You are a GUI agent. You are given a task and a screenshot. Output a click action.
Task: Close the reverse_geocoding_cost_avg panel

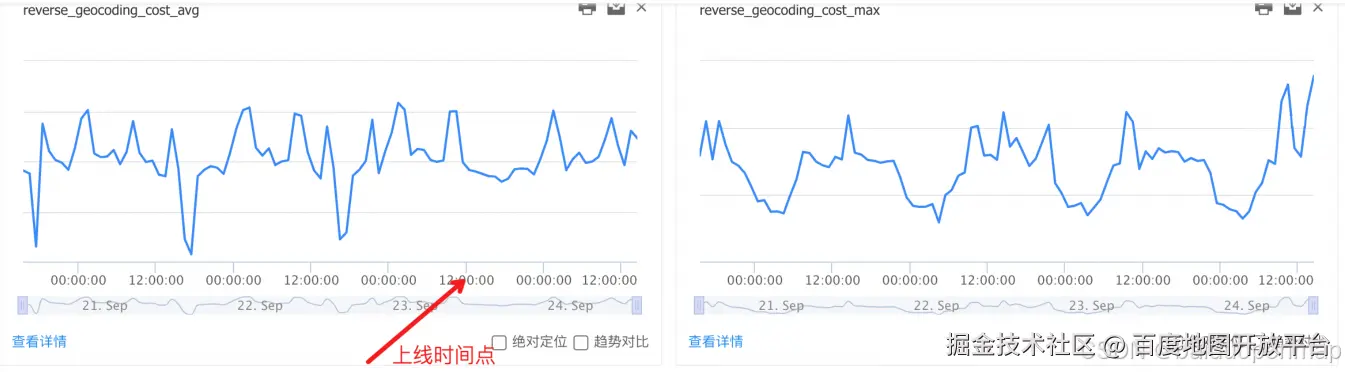click(641, 7)
